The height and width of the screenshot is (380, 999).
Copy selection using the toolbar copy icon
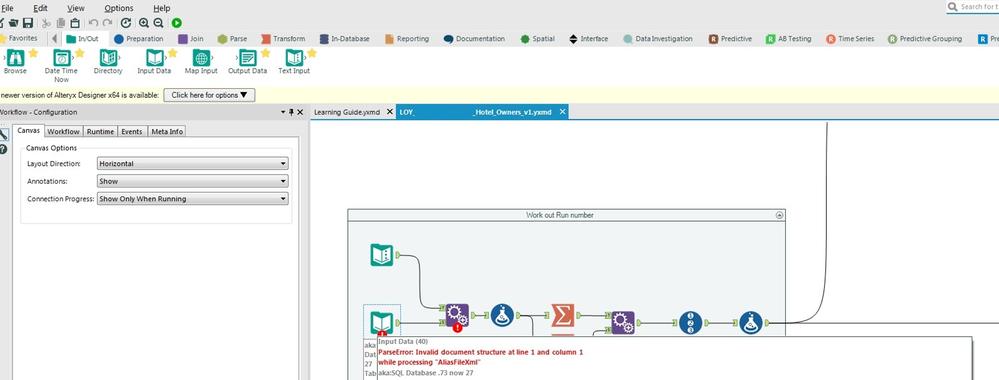61,23
